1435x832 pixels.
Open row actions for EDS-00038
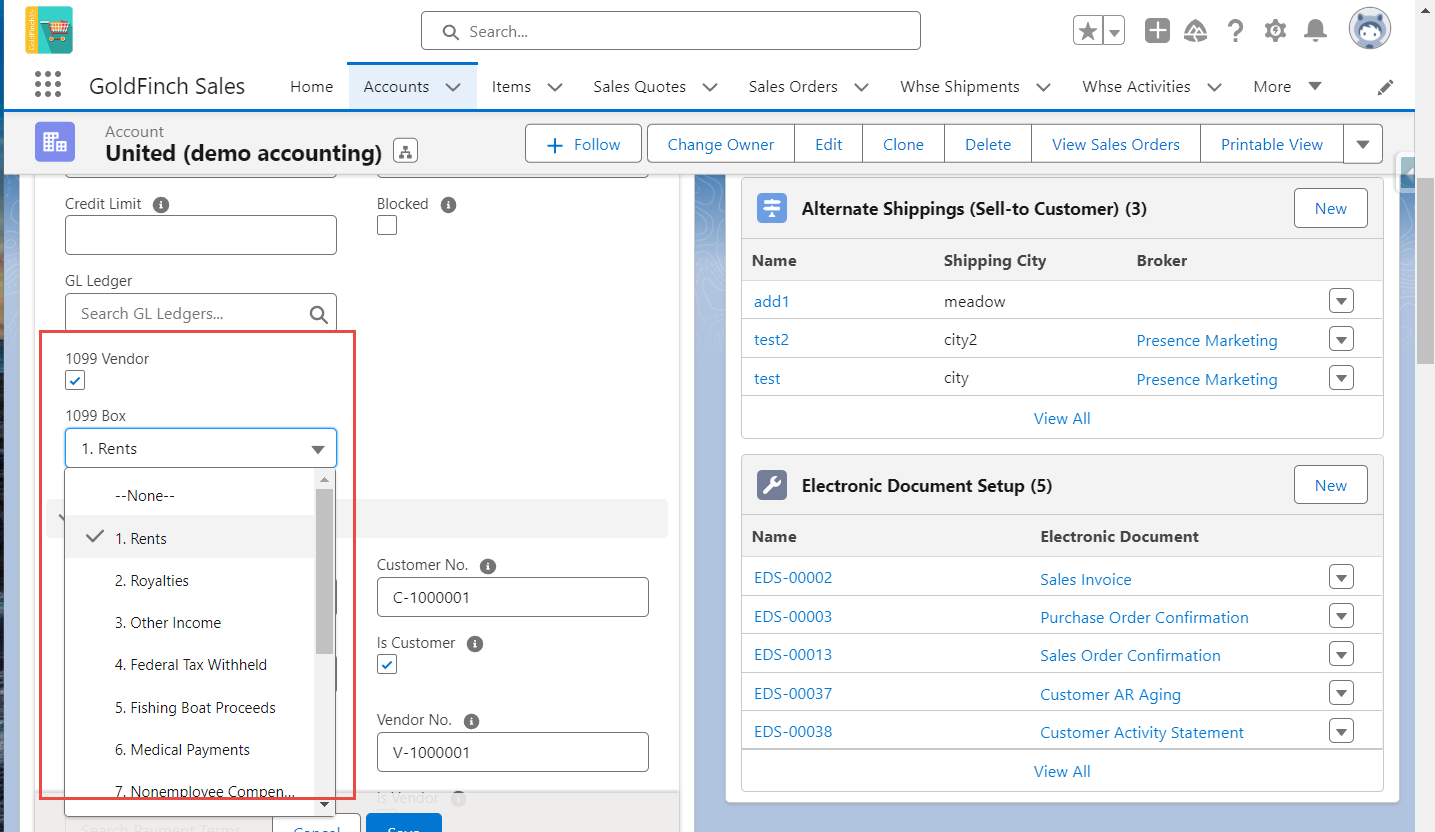coord(1341,731)
